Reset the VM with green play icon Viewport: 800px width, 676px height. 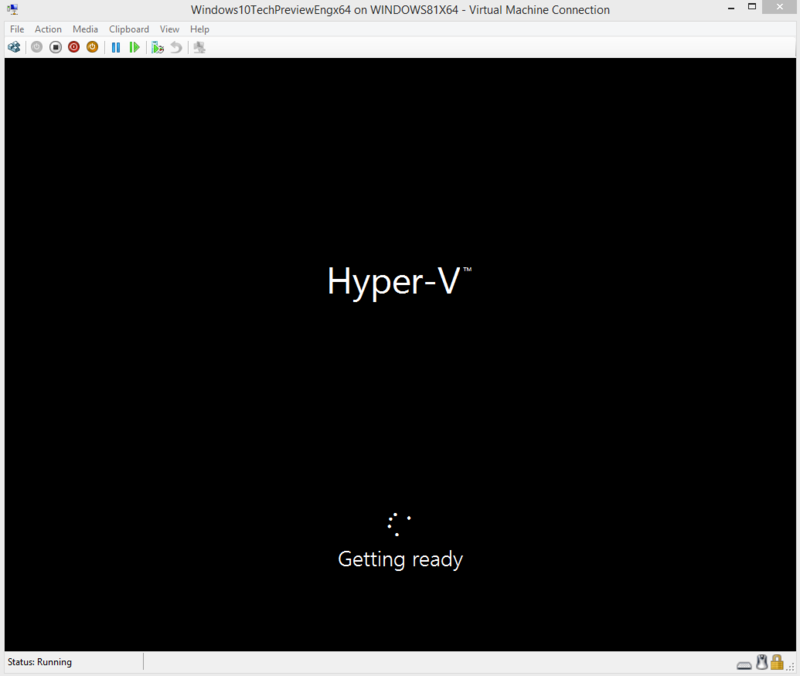coord(134,47)
